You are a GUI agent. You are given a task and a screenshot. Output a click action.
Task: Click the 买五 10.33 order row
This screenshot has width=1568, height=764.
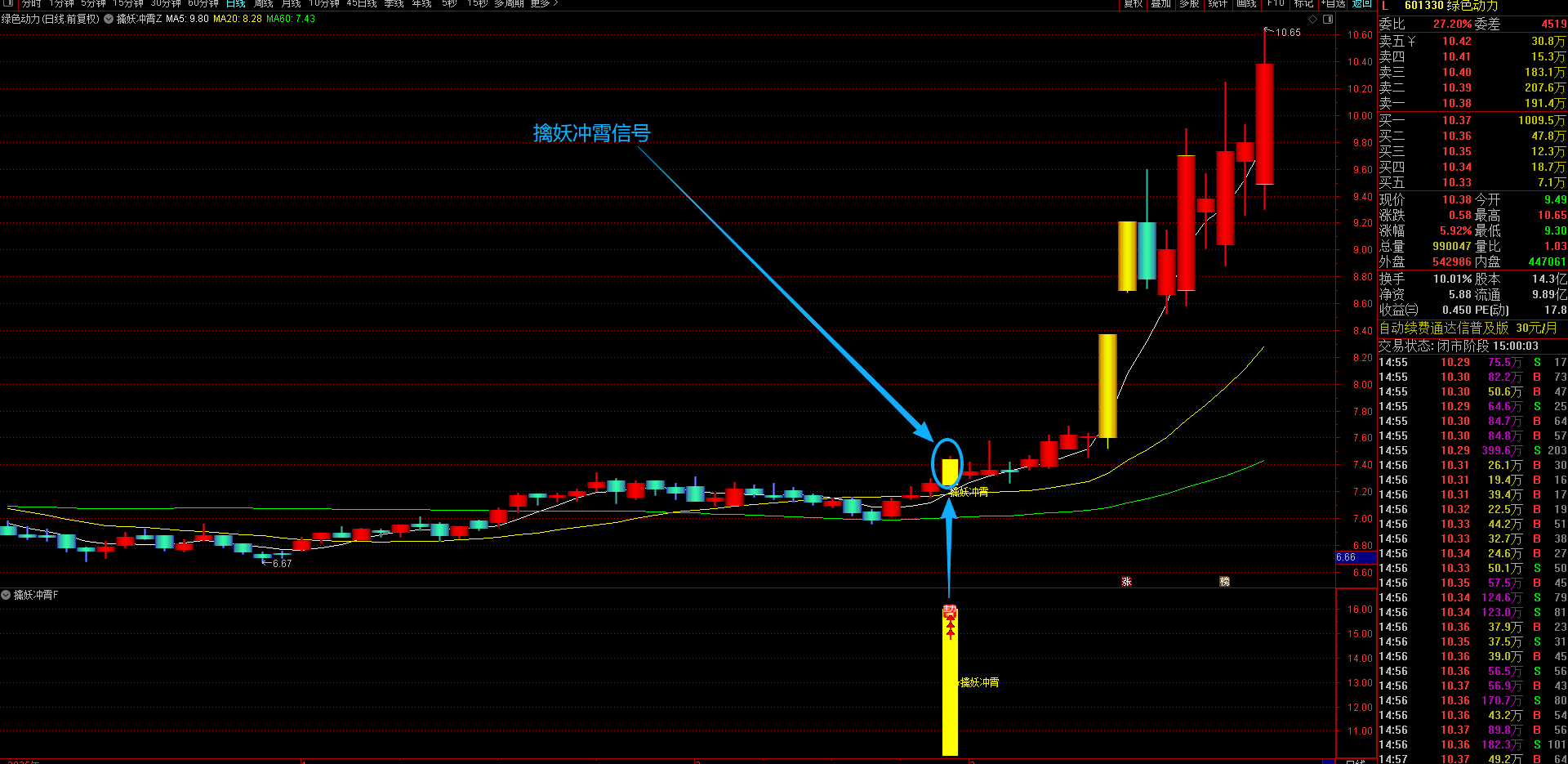(x=1472, y=182)
